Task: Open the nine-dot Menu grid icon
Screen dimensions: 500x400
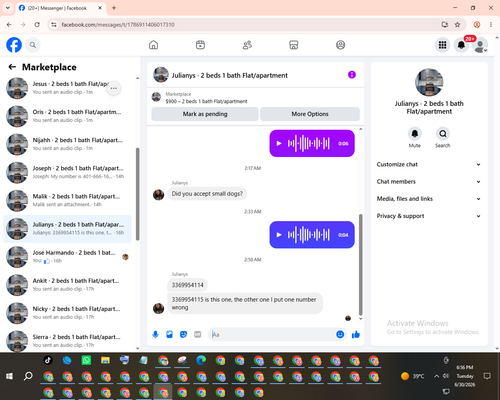Action: point(442,45)
